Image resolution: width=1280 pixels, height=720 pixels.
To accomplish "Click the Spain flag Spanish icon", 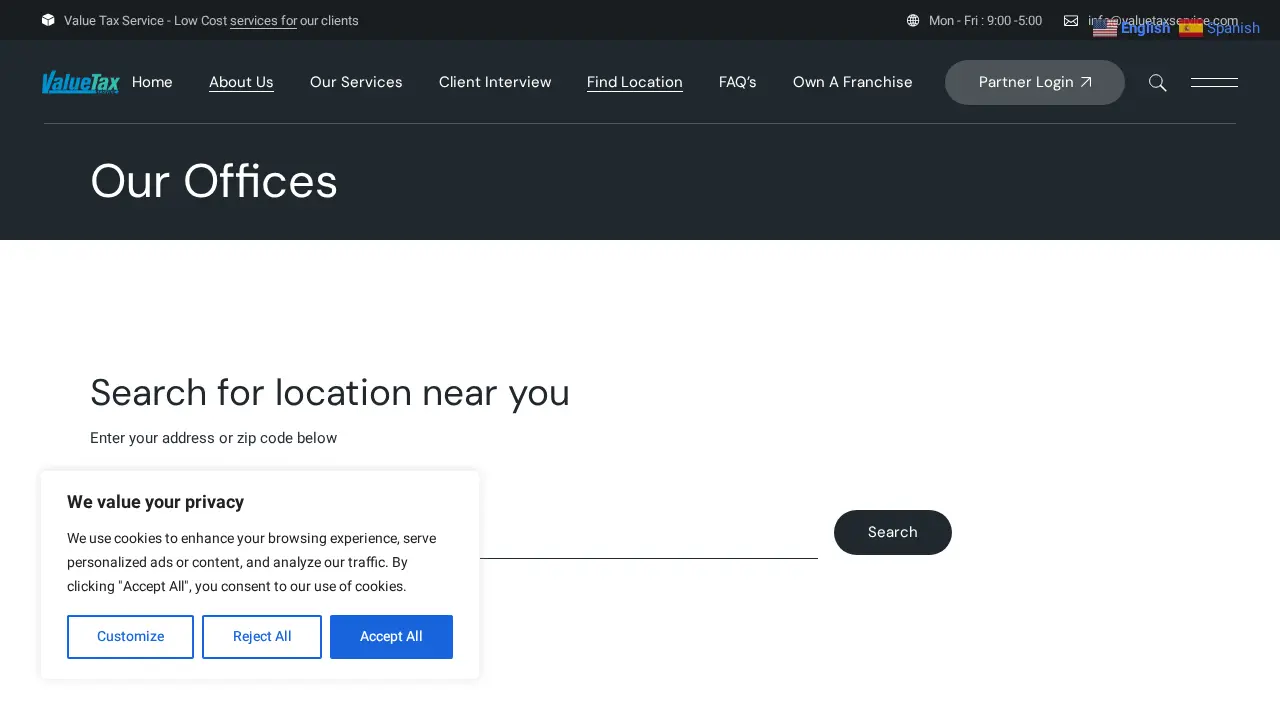I will [x=1191, y=28].
